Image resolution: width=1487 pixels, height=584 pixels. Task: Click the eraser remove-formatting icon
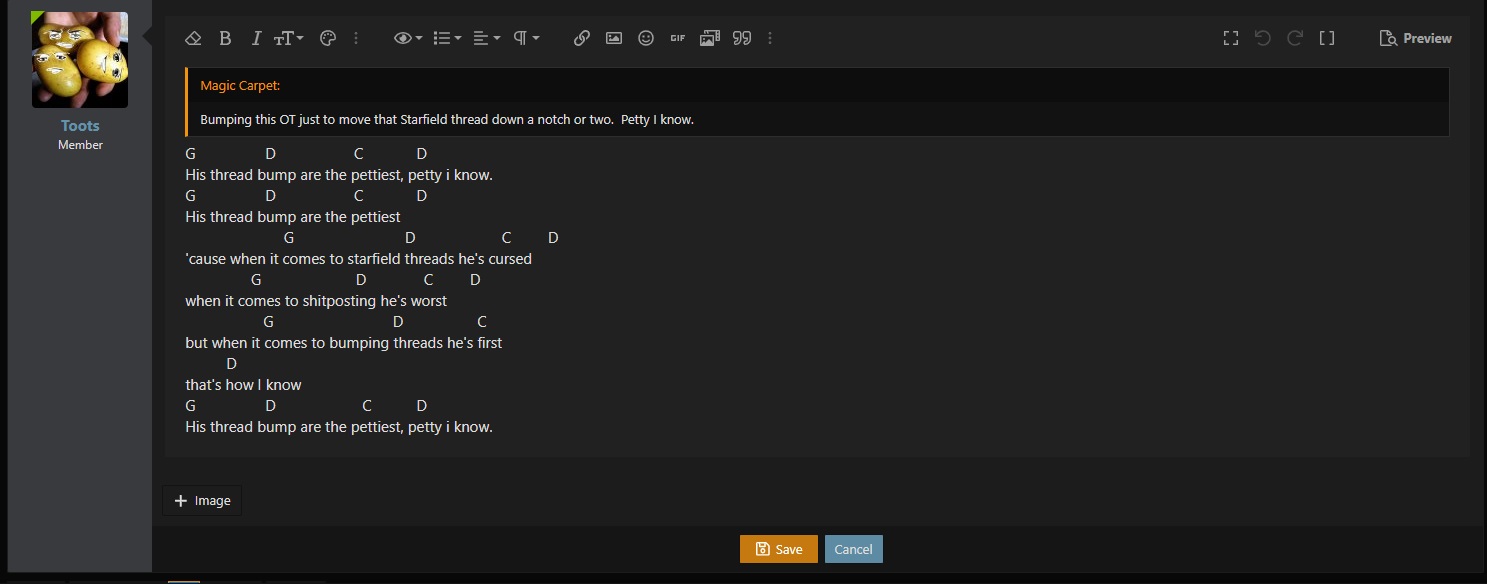(x=194, y=38)
